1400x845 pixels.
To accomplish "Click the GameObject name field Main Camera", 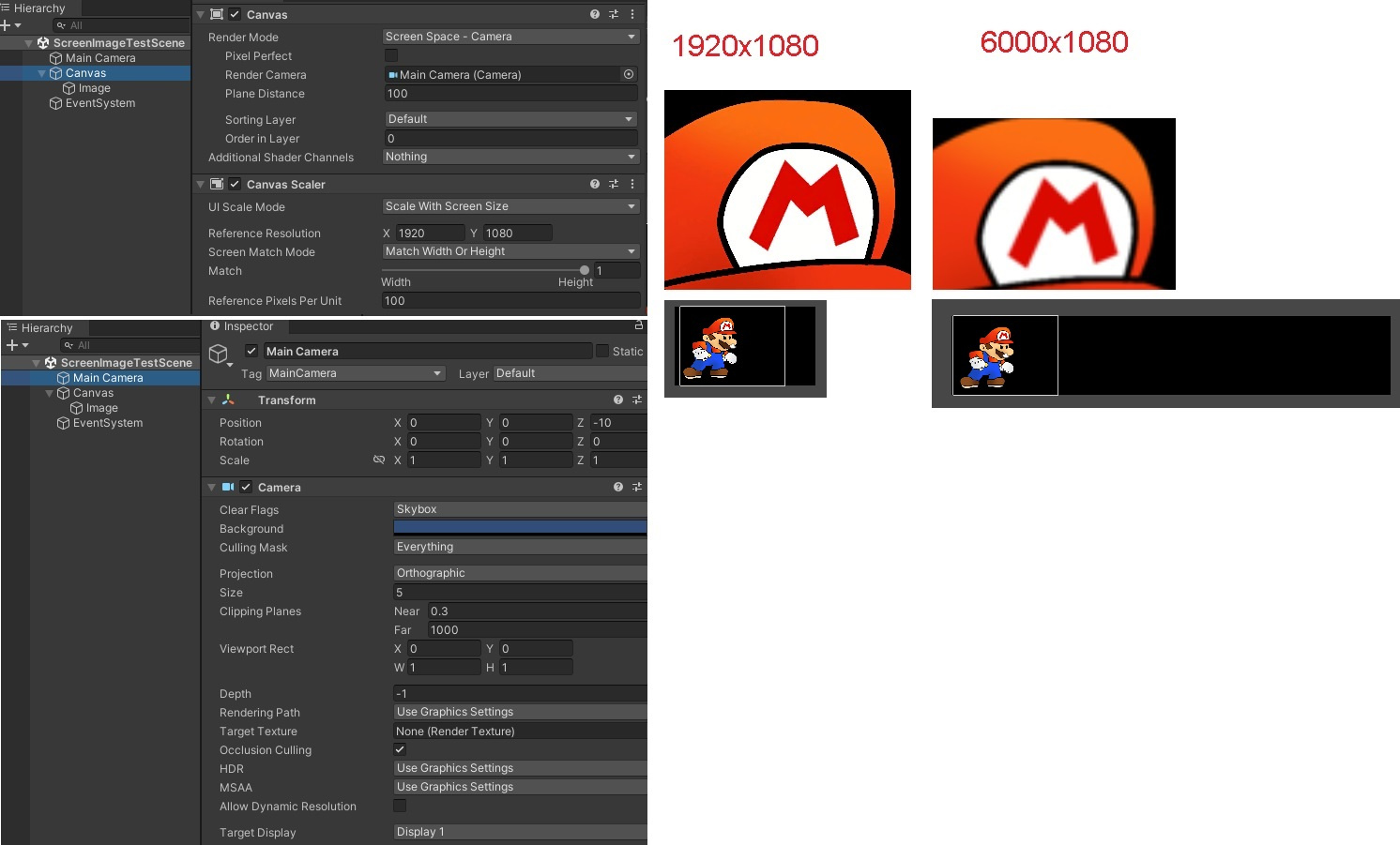I will pyautogui.click(x=426, y=351).
